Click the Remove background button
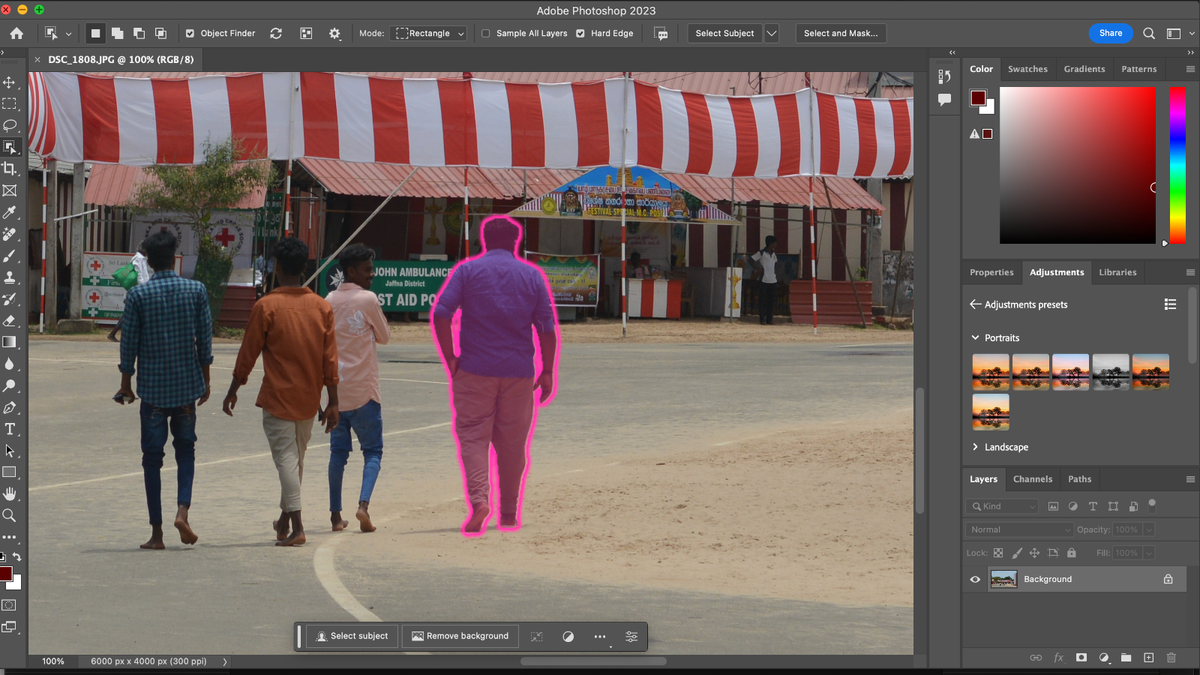The image size is (1200, 675). click(x=460, y=636)
